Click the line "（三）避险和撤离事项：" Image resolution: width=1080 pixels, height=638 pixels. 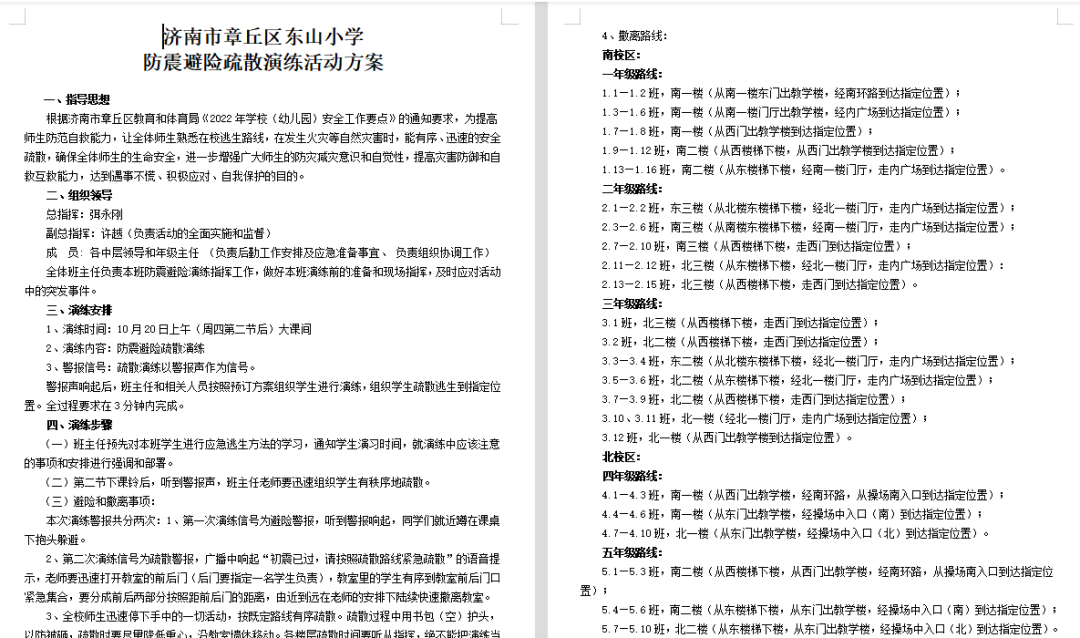point(101,502)
